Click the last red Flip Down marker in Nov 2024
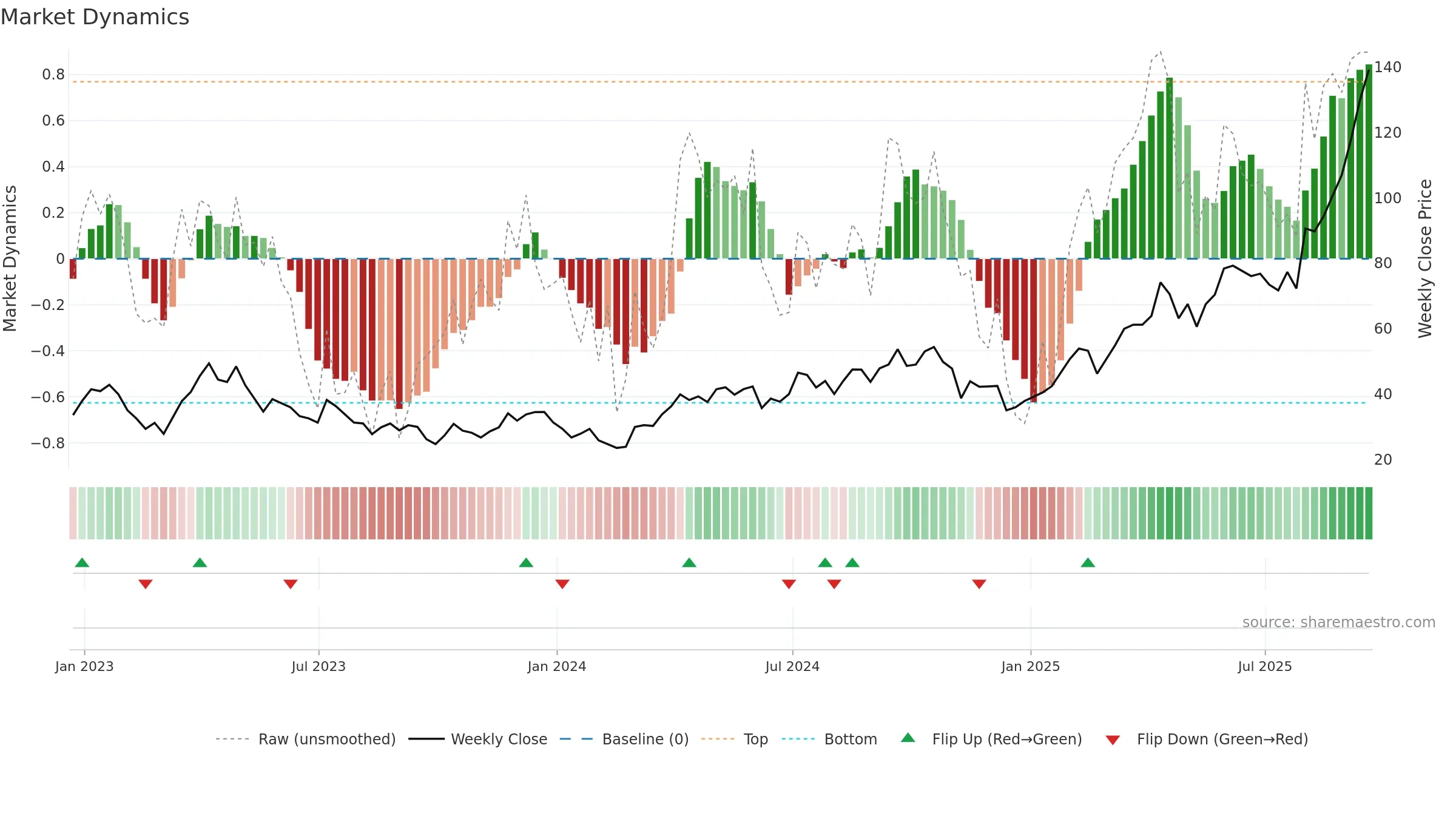Viewport: 1456px width, 819px height. pos(979,584)
